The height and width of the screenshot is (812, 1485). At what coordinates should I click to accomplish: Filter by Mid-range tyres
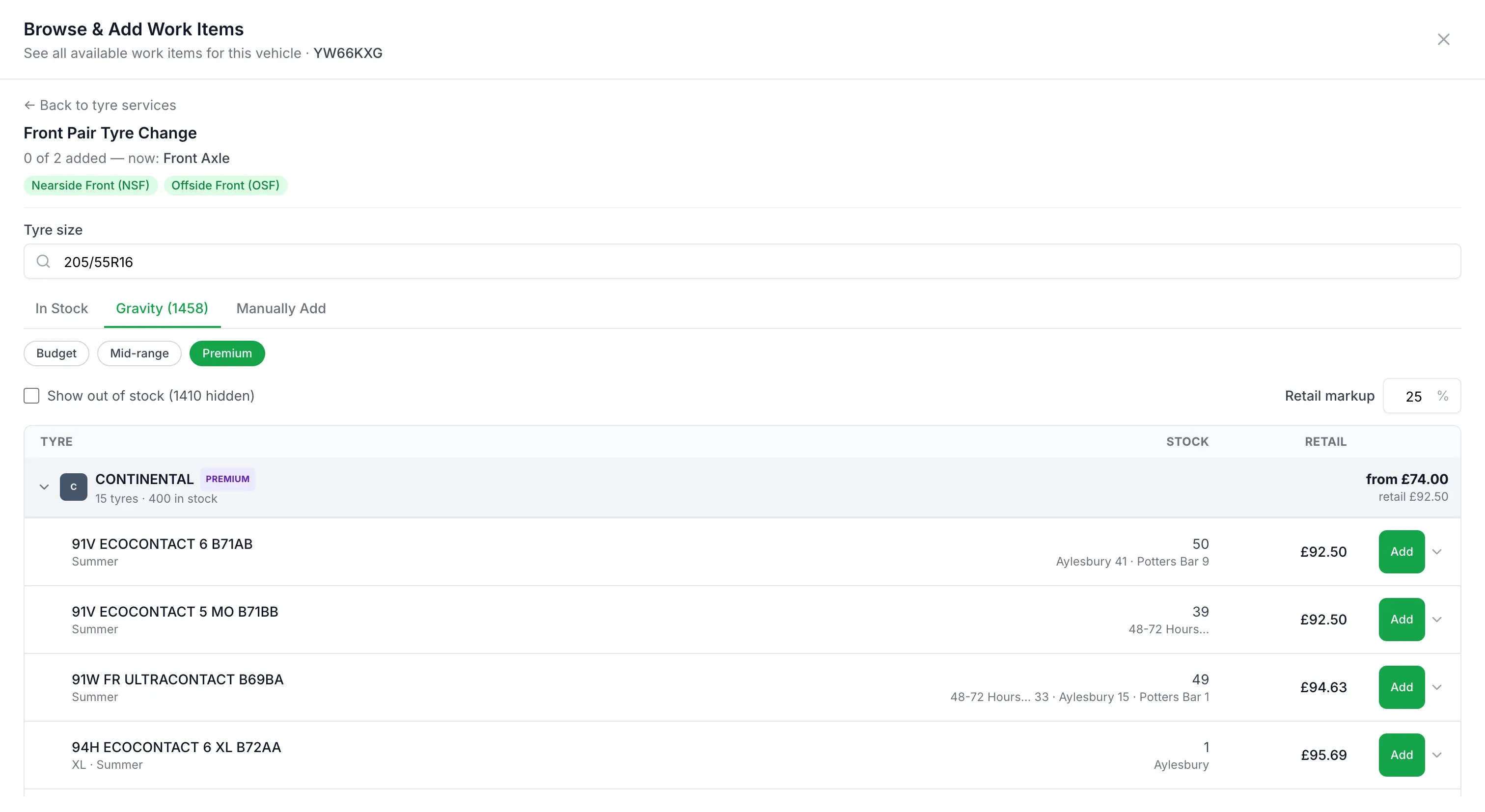tap(139, 353)
